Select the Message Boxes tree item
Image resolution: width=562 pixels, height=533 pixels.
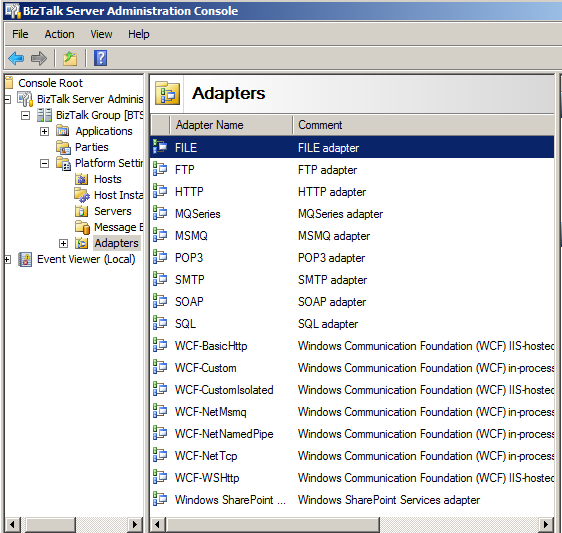118,227
